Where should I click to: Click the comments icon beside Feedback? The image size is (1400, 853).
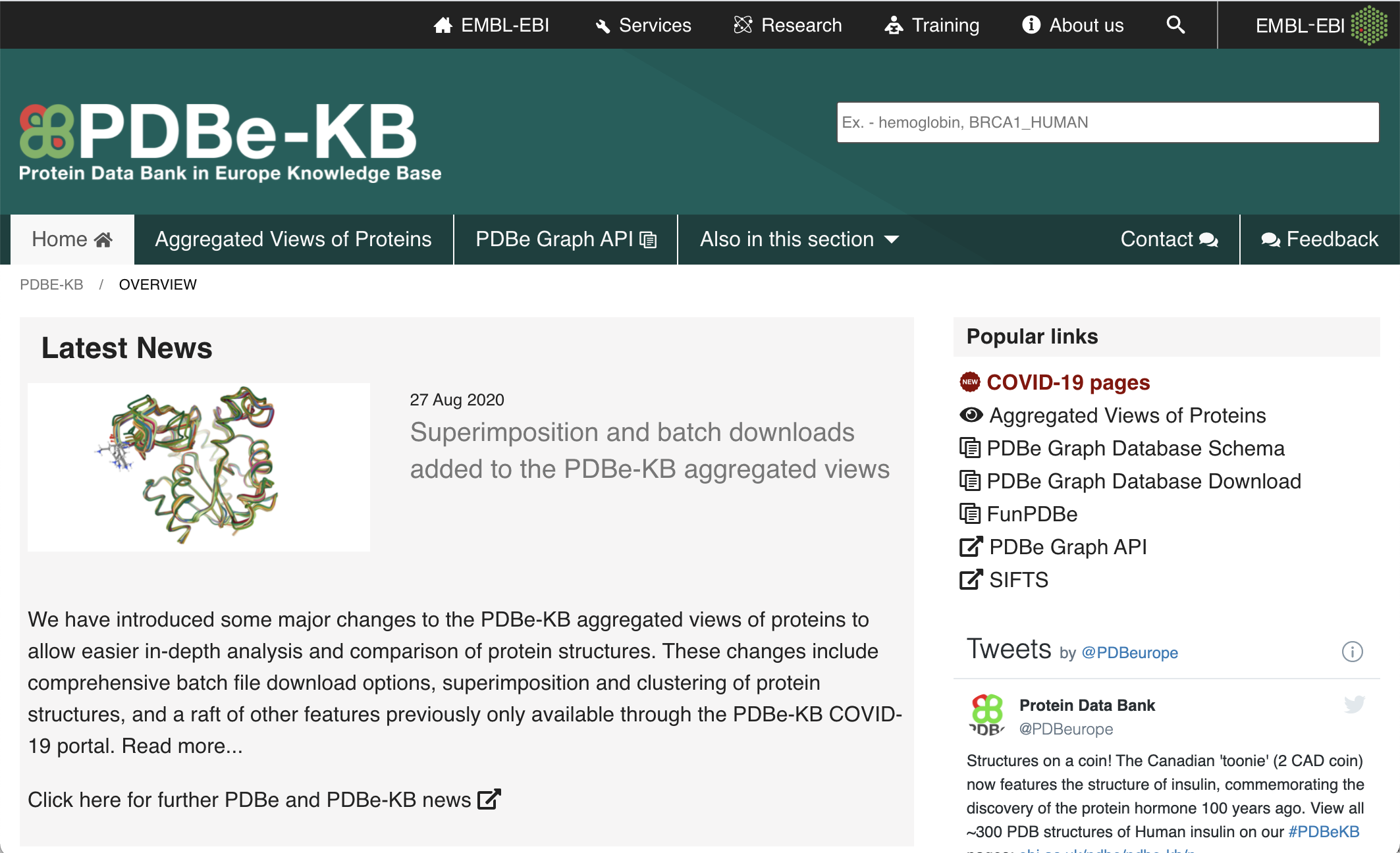tap(1270, 240)
